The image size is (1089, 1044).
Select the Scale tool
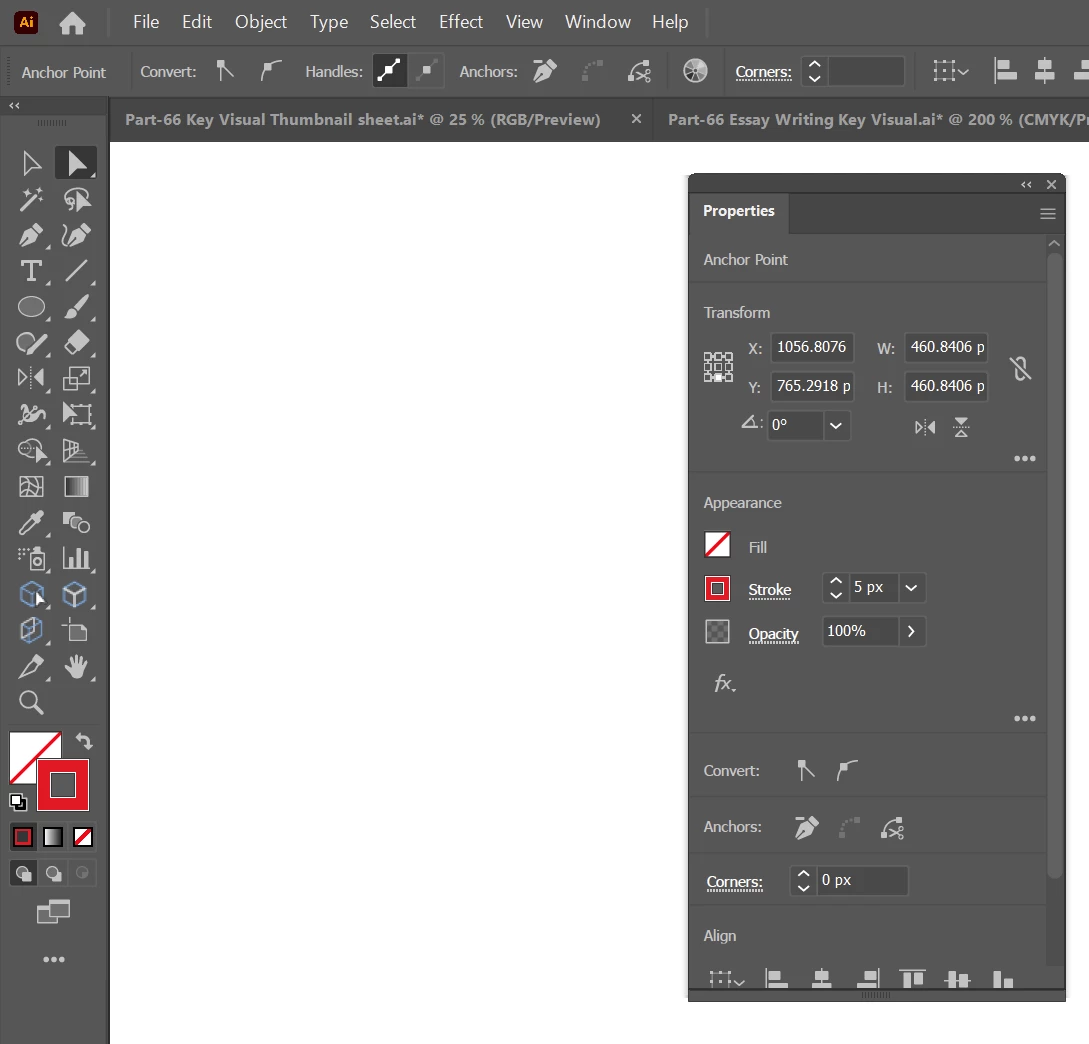point(76,378)
